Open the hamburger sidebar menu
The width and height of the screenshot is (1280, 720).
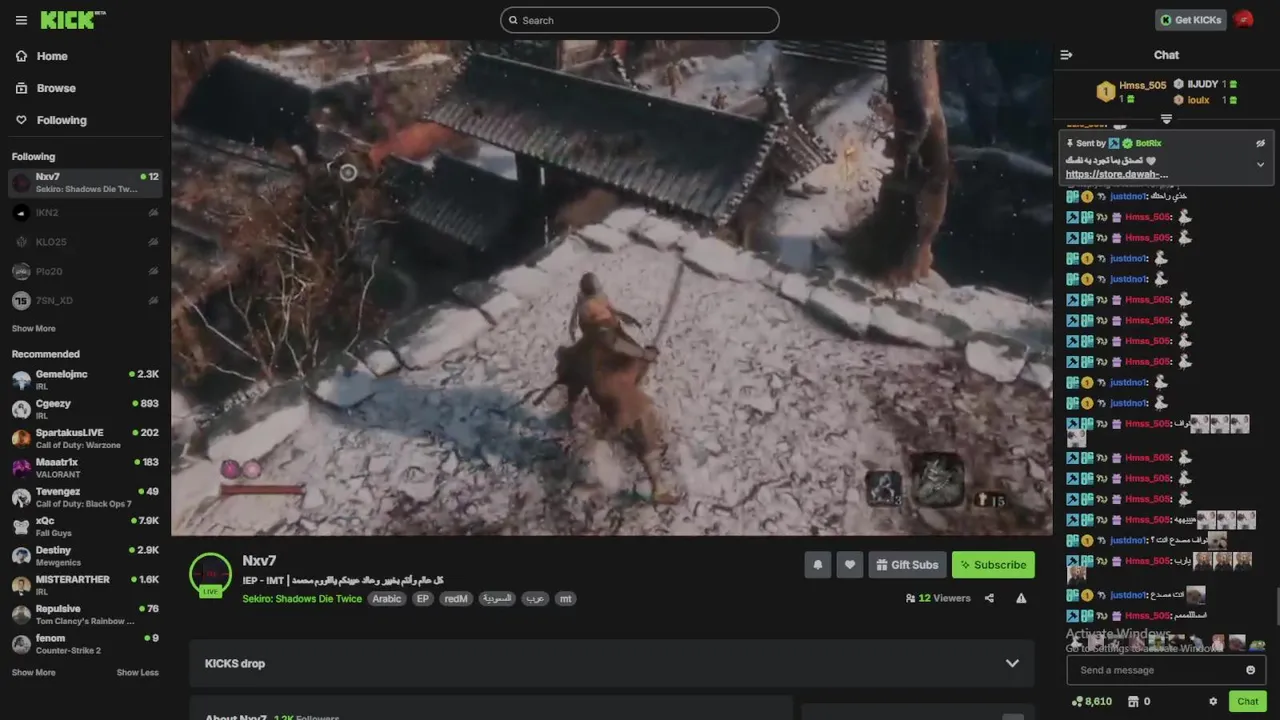[x=21, y=20]
